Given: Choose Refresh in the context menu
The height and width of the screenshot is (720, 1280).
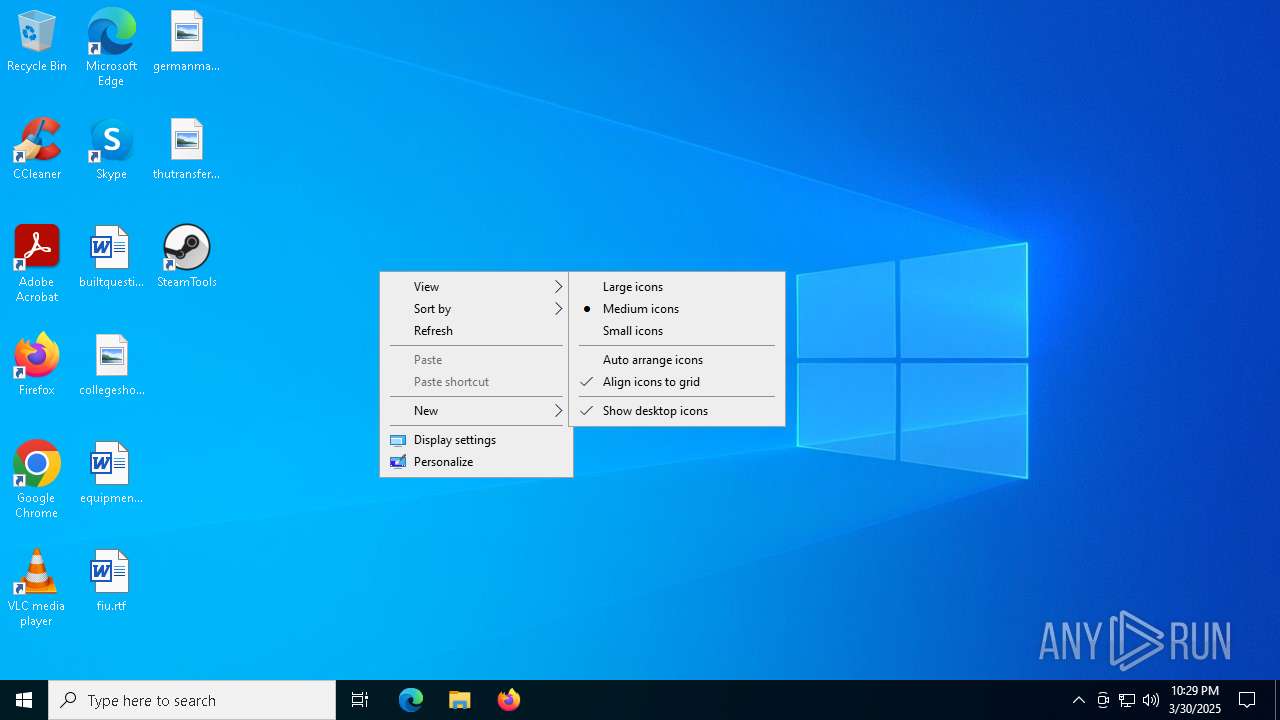Looking at the screenshot, I should click(x=476, y=331).
